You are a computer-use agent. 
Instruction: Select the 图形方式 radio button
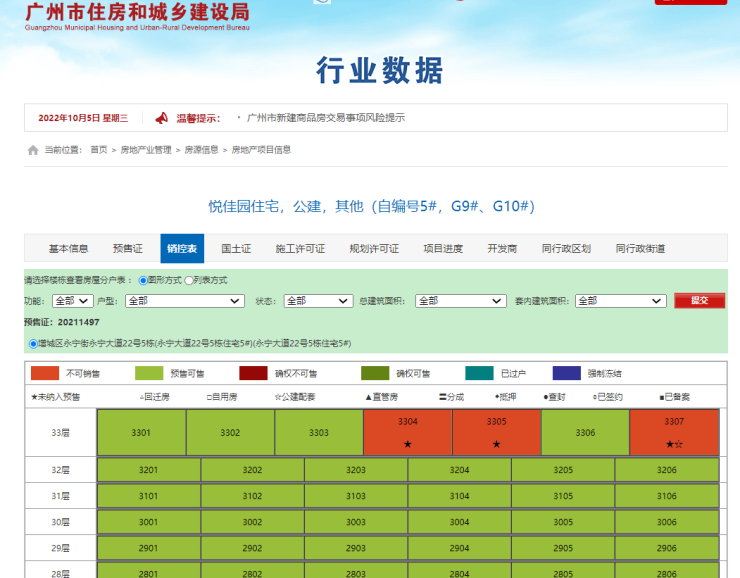[143, 281]
